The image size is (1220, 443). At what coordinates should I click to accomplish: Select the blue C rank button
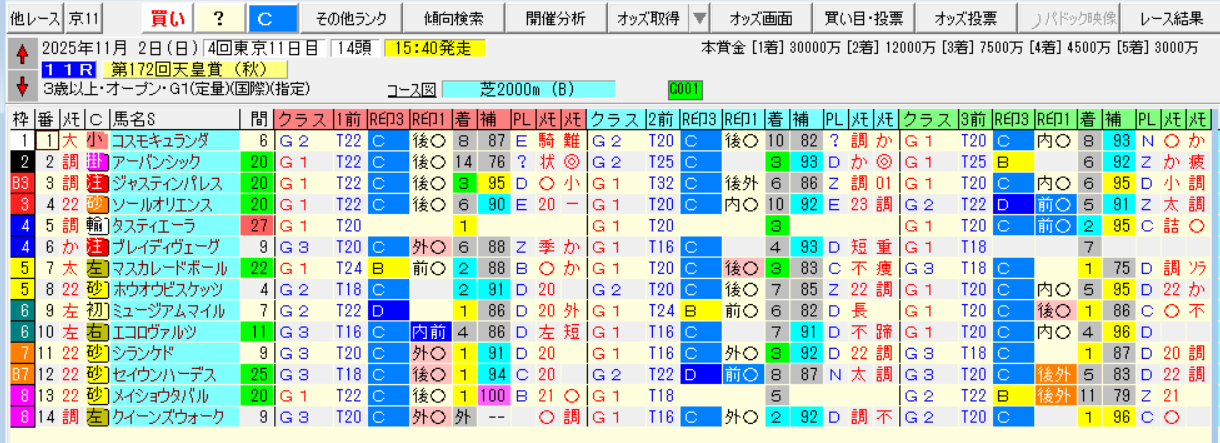272,18
